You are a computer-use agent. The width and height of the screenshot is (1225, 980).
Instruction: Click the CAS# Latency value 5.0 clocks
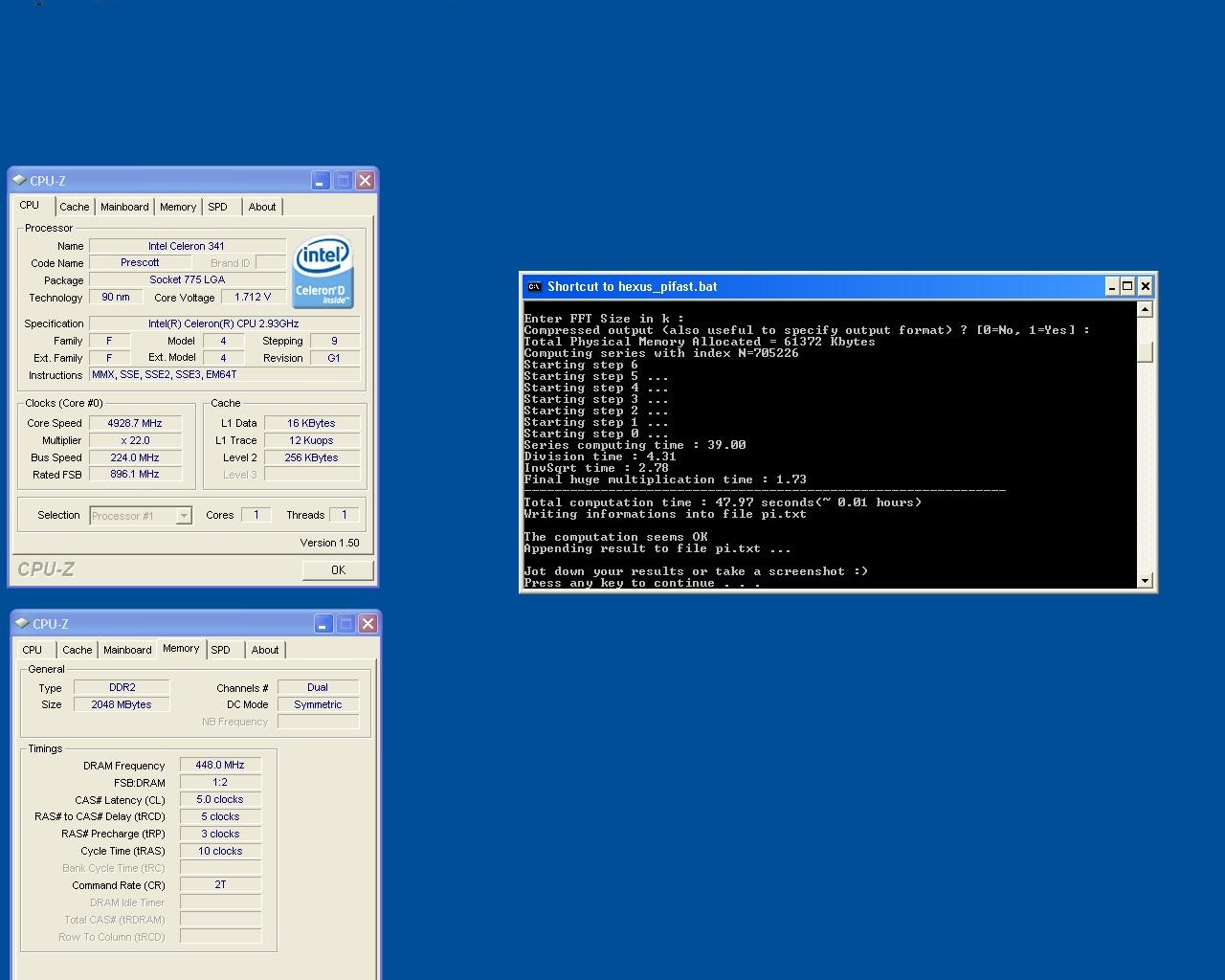coord(220,799)
